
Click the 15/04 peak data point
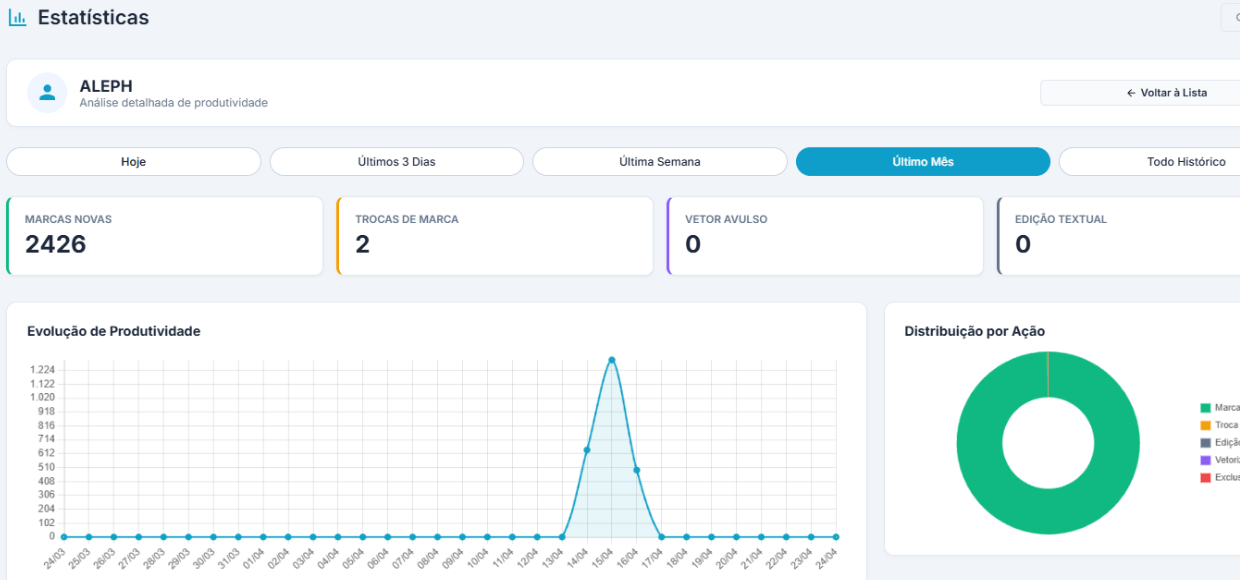[x=612, y=360]
